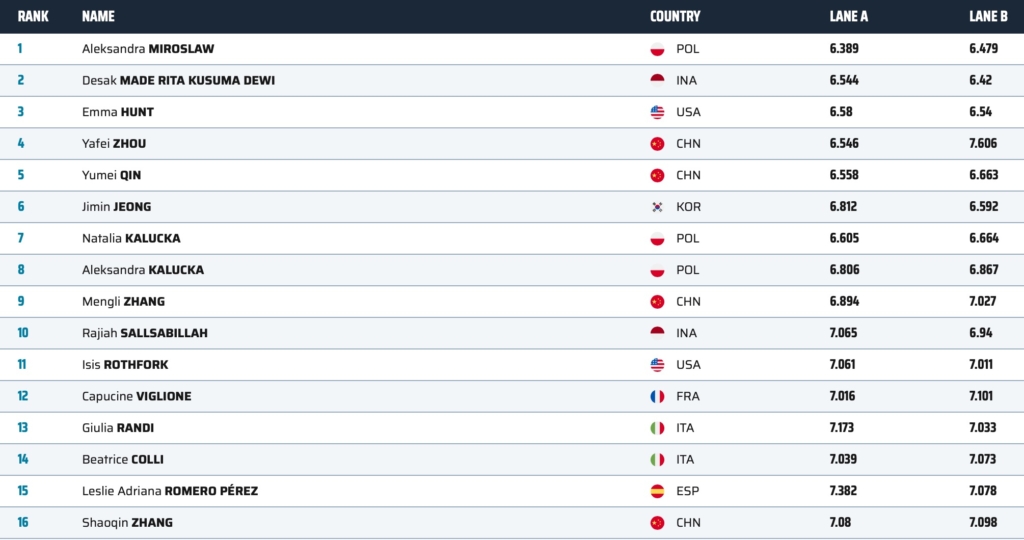
Task: Click South Korea flag beside Jimin Jeong
Action: click(657, 207)
